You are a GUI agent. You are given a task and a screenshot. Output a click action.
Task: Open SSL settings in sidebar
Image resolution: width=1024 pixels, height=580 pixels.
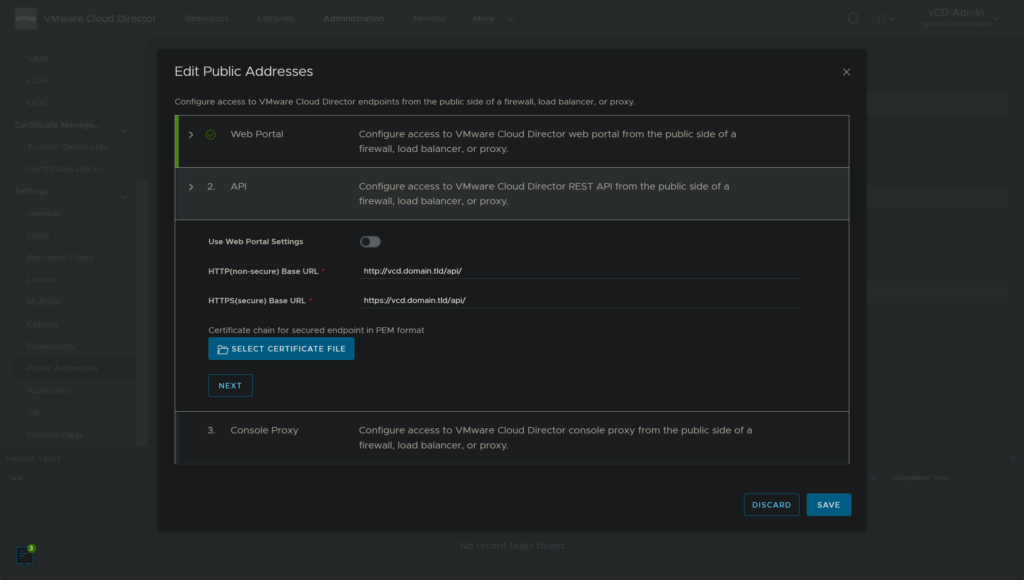(x=34, y=413)
